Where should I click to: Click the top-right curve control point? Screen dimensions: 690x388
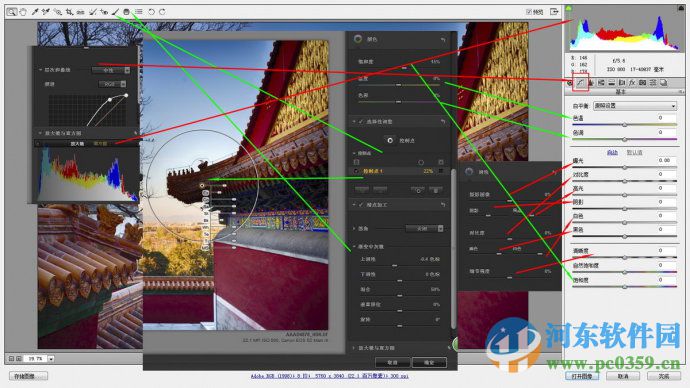[x=126, y=95]
